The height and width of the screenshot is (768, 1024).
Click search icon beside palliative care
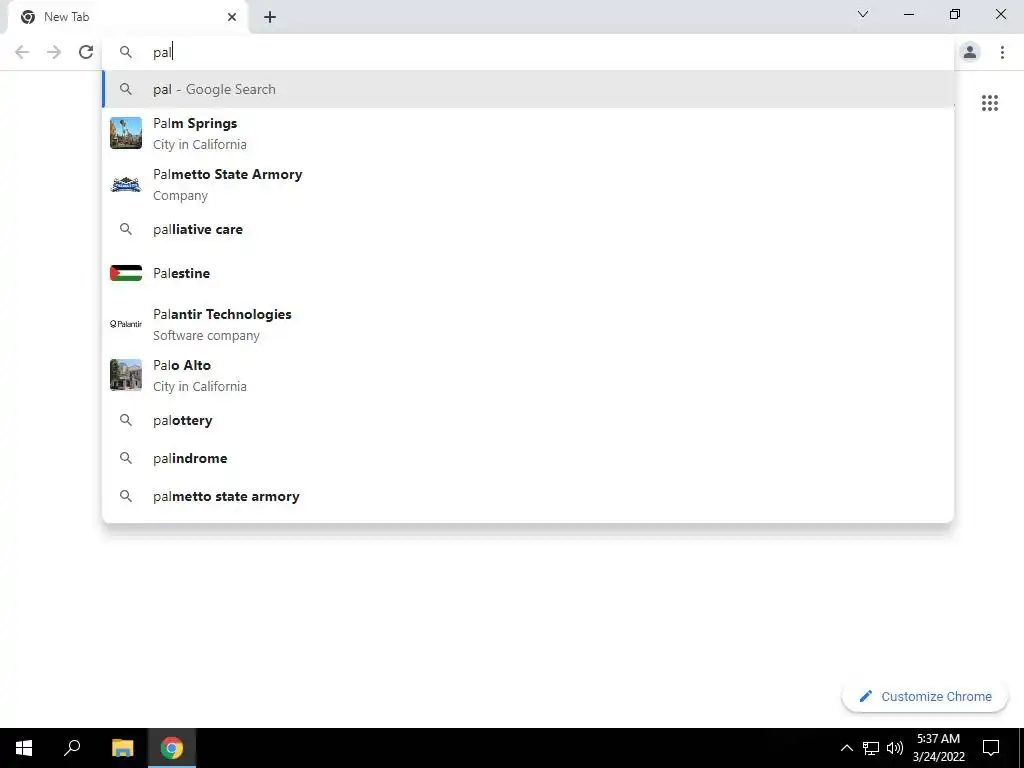126,229
